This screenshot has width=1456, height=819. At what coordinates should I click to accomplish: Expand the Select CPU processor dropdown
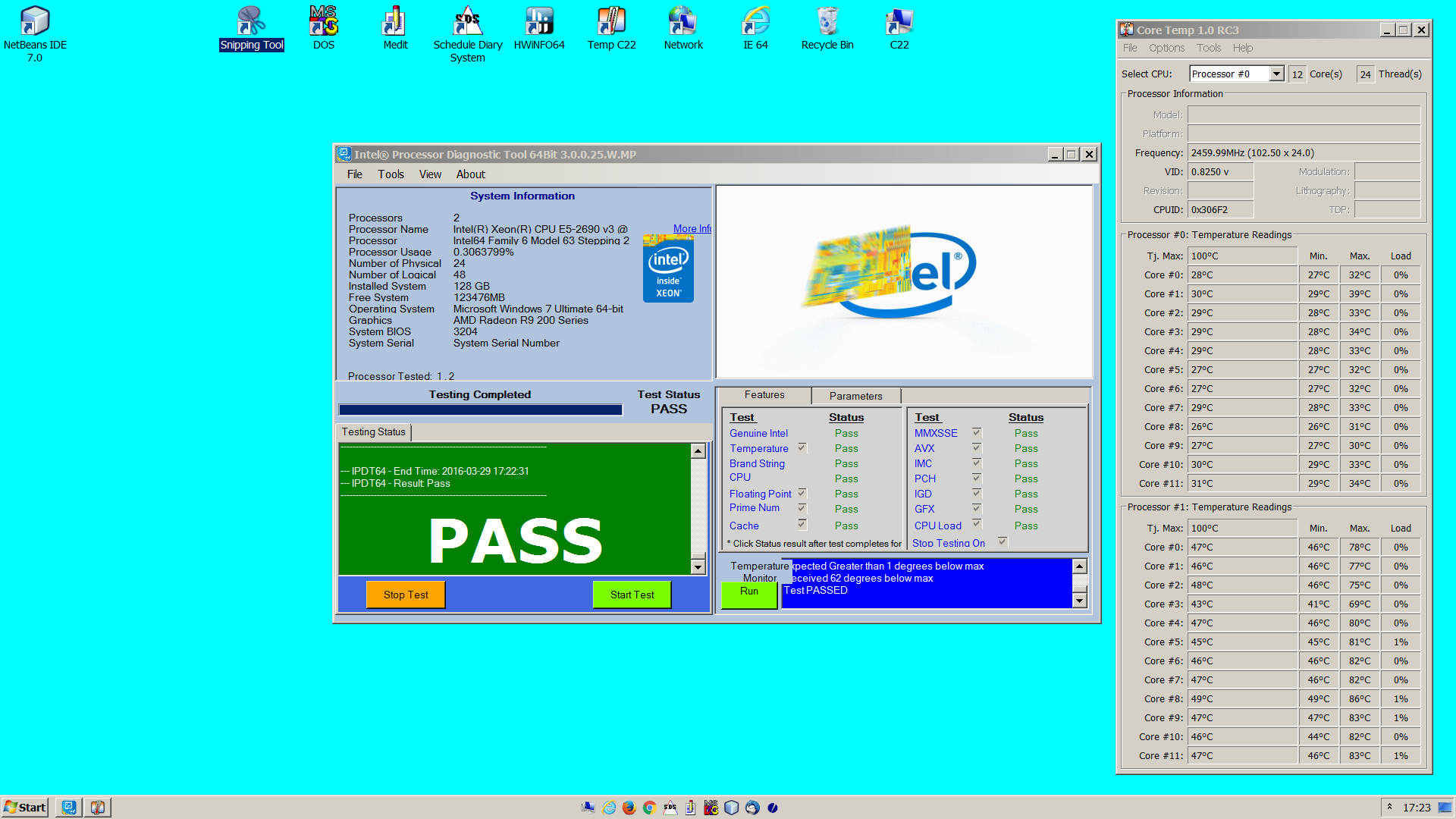coord(1276,74)
